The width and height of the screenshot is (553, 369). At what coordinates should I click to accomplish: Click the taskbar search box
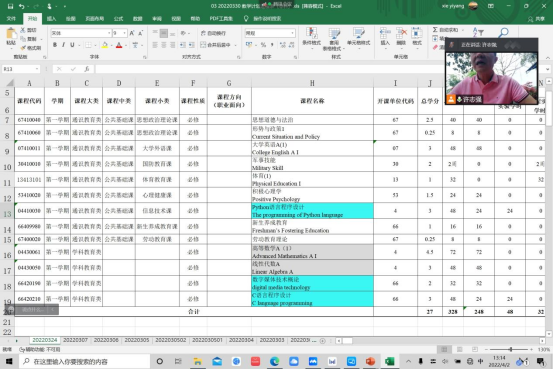[85, 361]
